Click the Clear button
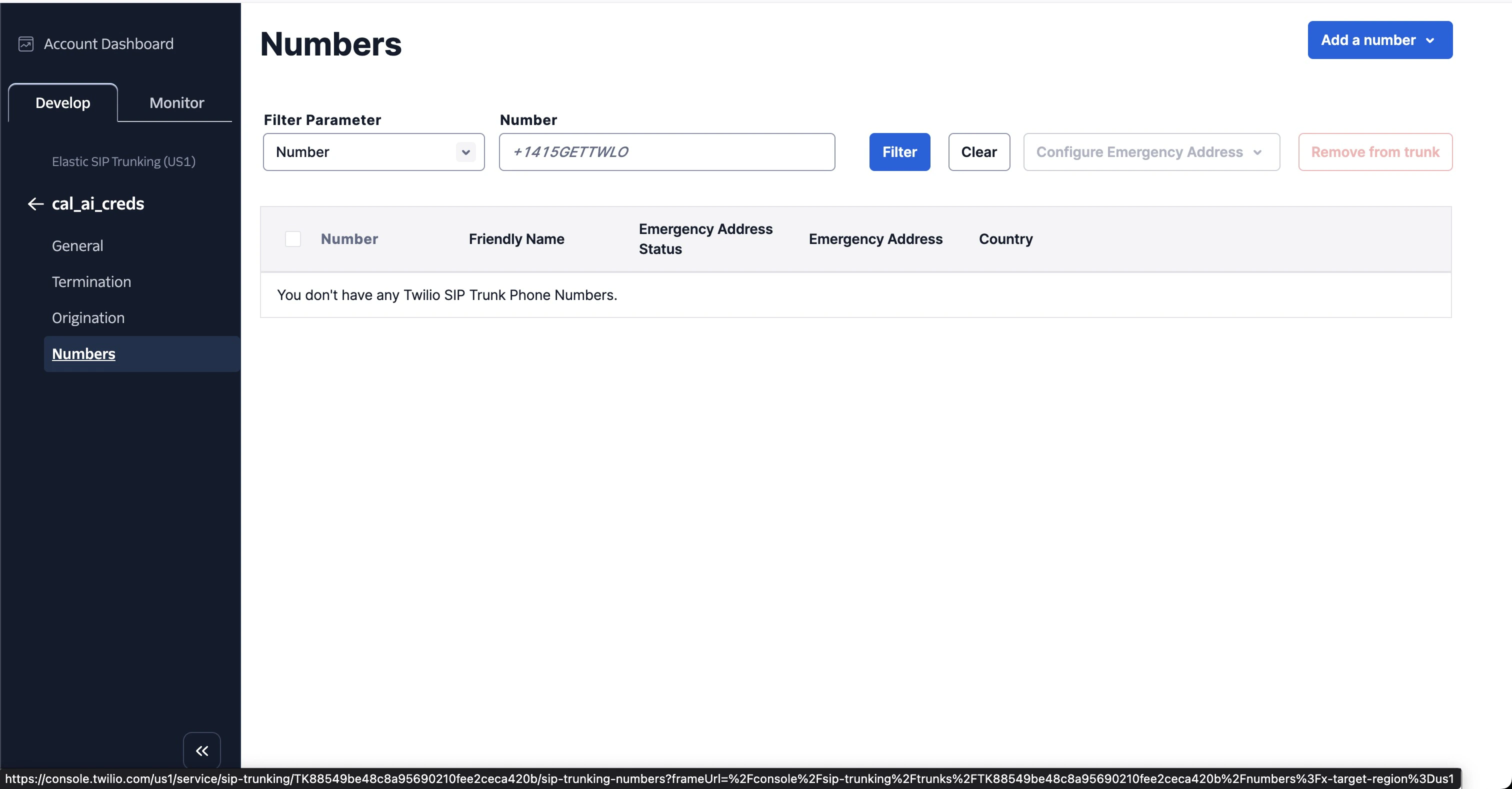This screenshot has height=789, width=1512. tap(978, 152)
